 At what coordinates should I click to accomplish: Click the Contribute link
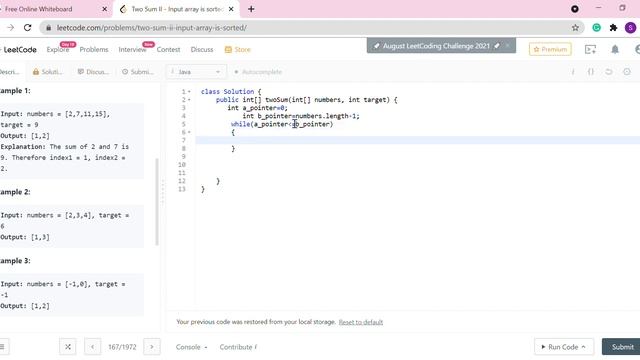point(238,347)
